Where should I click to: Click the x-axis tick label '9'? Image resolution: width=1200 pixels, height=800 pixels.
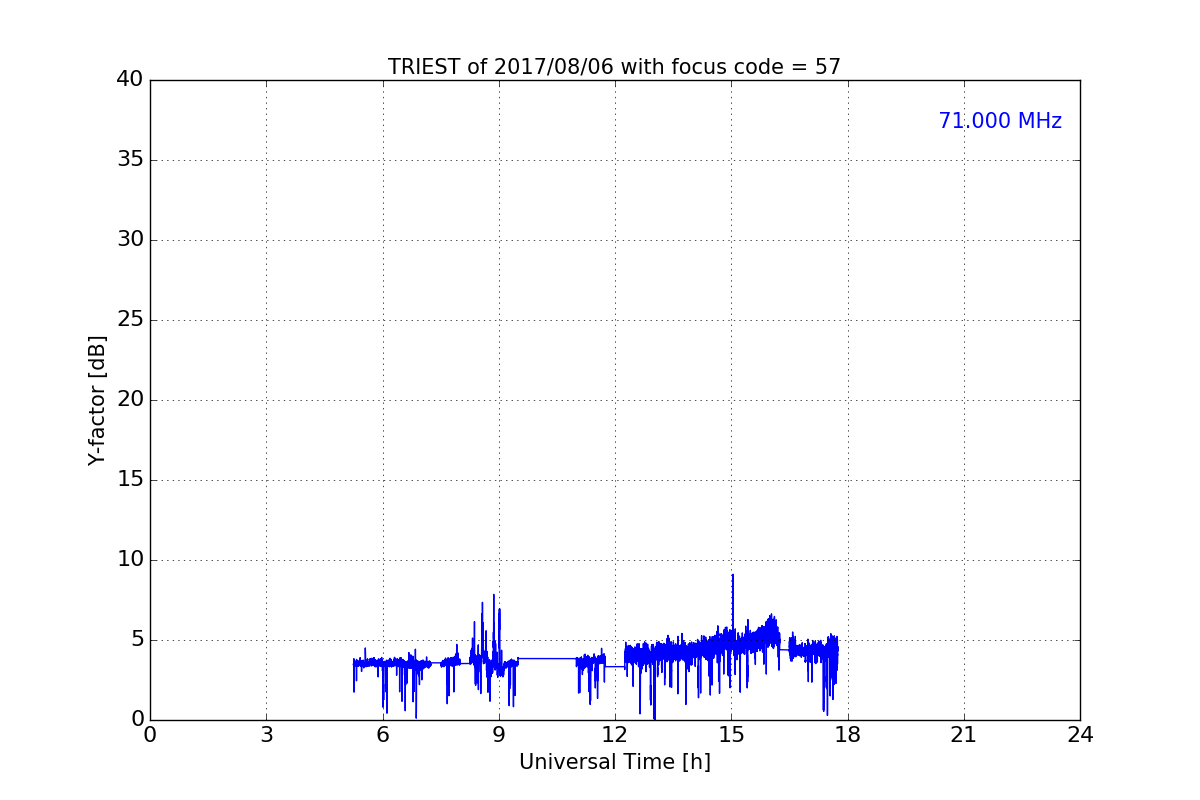498,735
